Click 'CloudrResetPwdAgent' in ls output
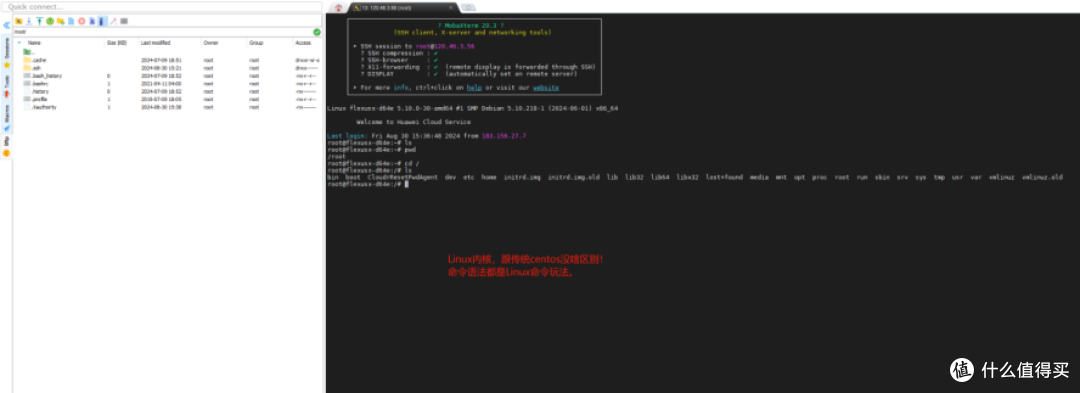1080x393 pixels. pyautogui.click(x=402, y=177)
